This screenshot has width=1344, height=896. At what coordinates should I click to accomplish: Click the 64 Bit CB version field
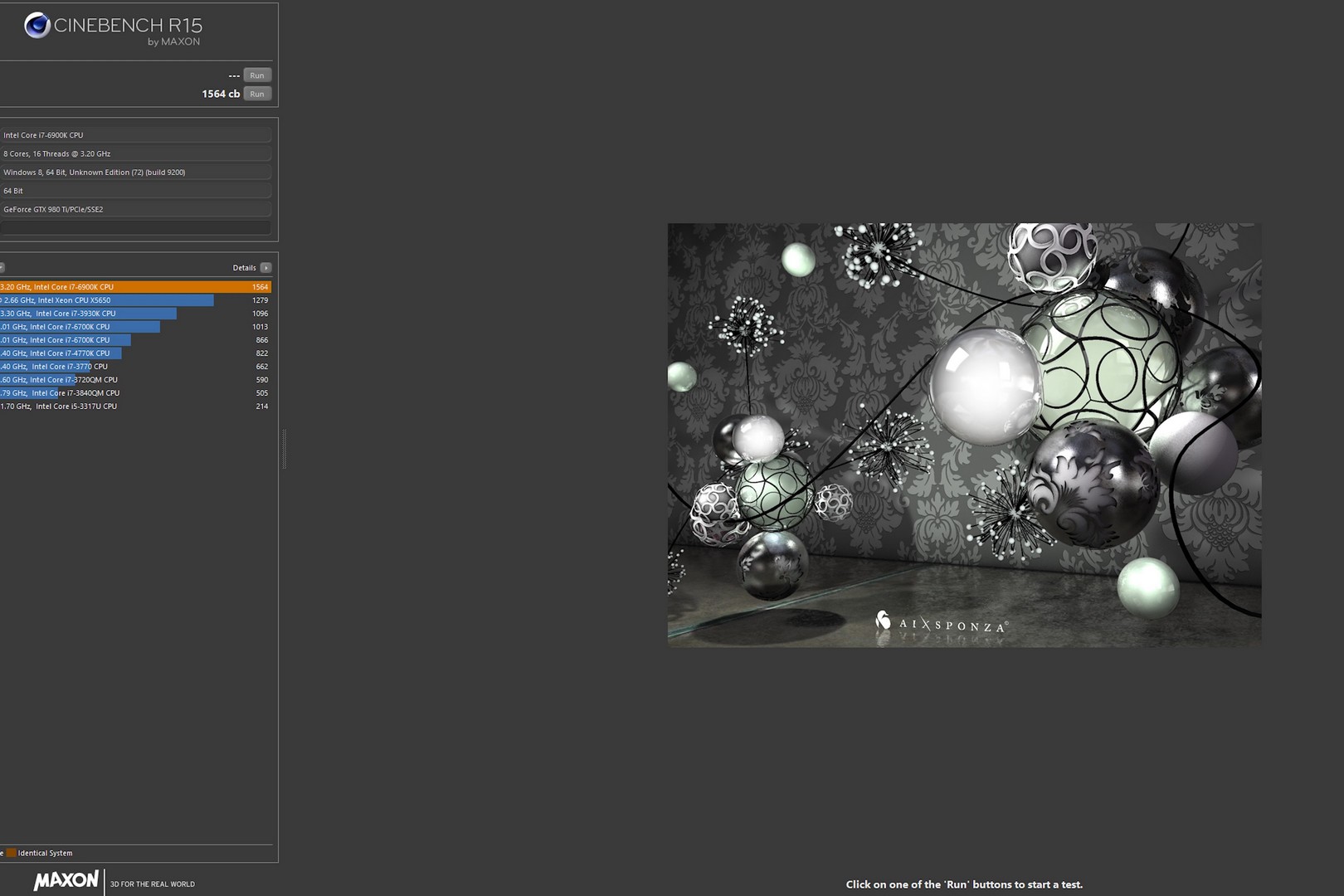[135, 191]
